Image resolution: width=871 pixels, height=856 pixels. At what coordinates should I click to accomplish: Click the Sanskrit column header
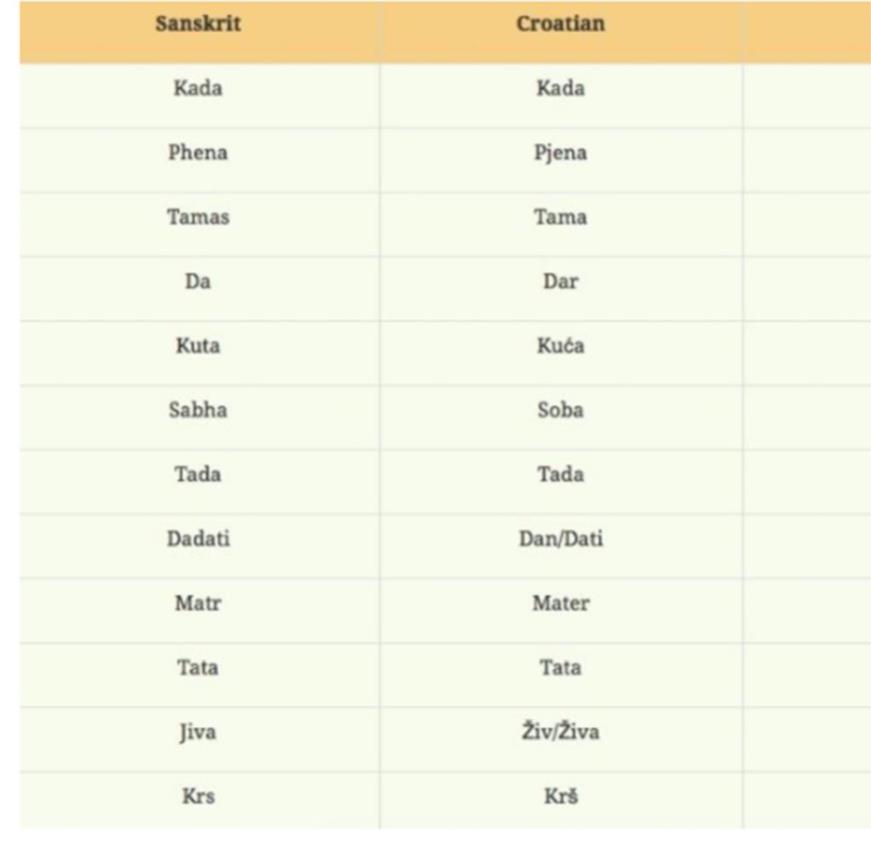(x=198, y=23)
